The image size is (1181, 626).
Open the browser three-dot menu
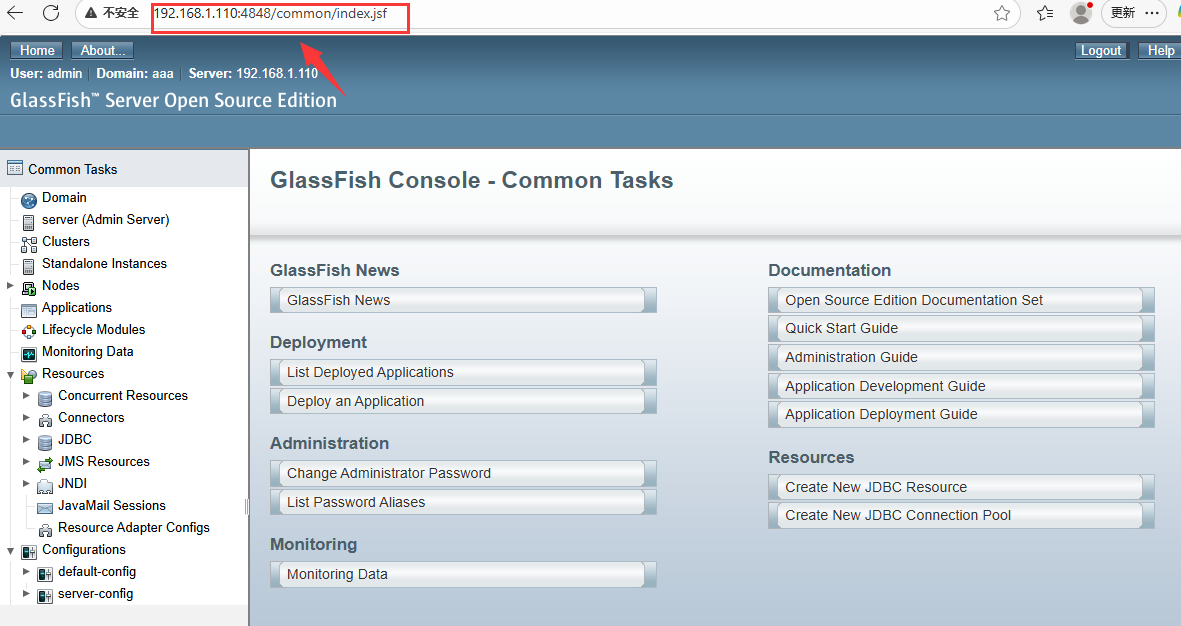(1152, 13)
